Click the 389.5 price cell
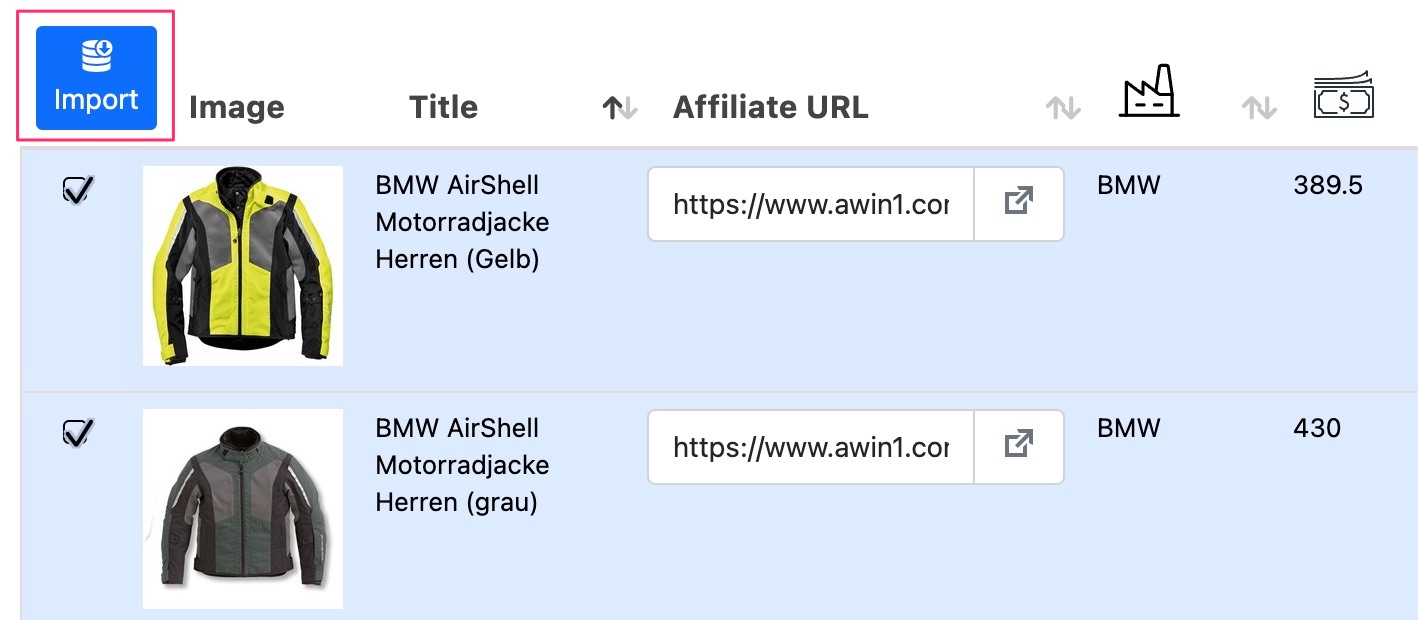Image resolution: width=1418 pixels, height=620 pixels. [1327, 186]
